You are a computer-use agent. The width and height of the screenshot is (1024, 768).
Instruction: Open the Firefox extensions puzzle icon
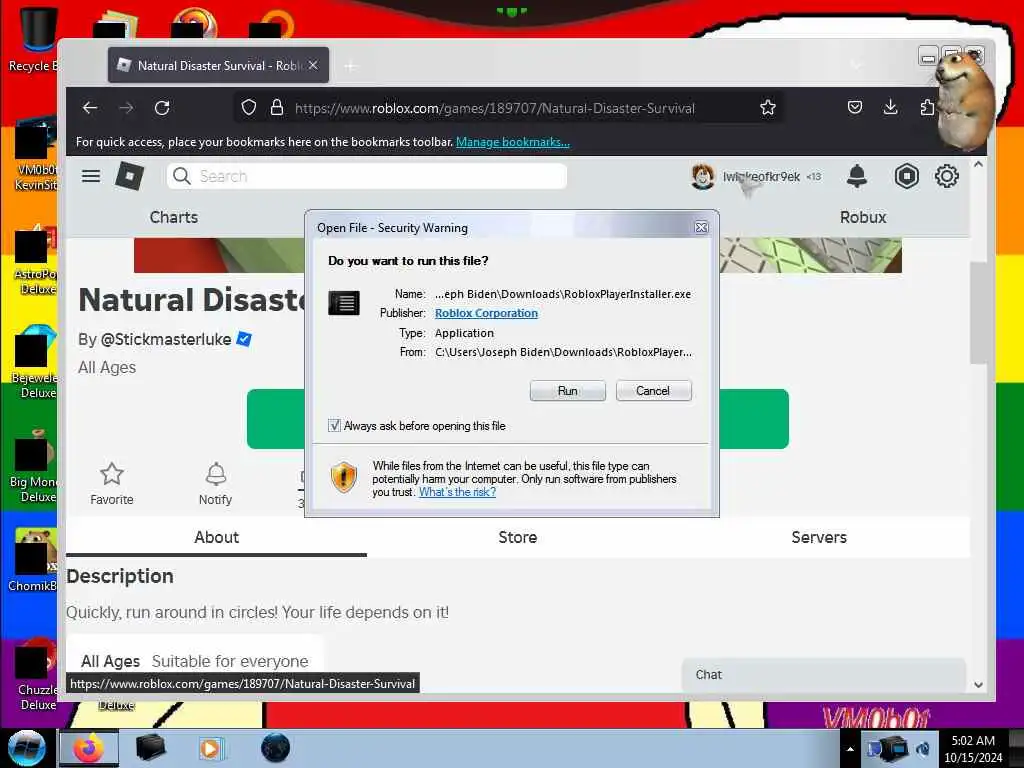[x=927, y=108]
